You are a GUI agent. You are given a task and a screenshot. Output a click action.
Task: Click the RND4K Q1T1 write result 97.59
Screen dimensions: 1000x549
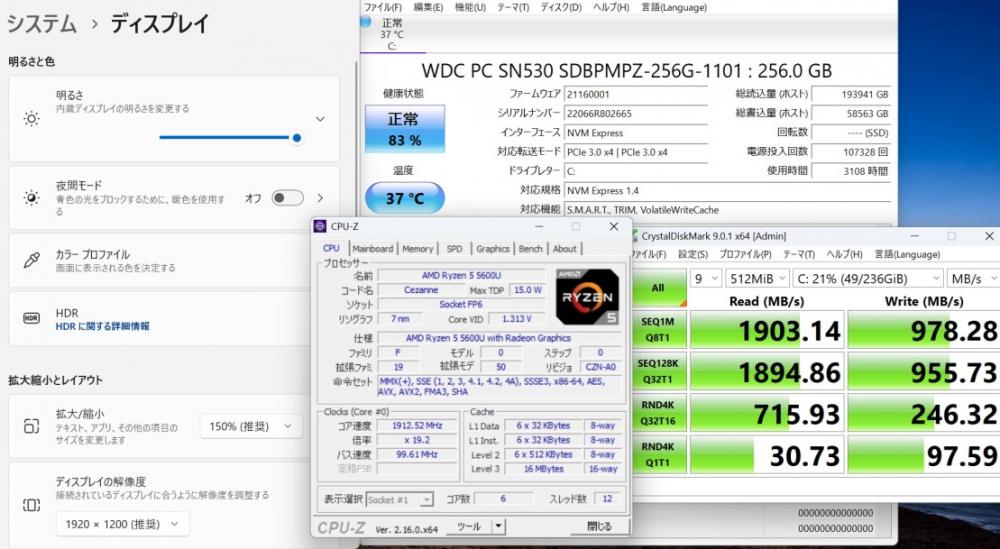click(x=923, y=455)
